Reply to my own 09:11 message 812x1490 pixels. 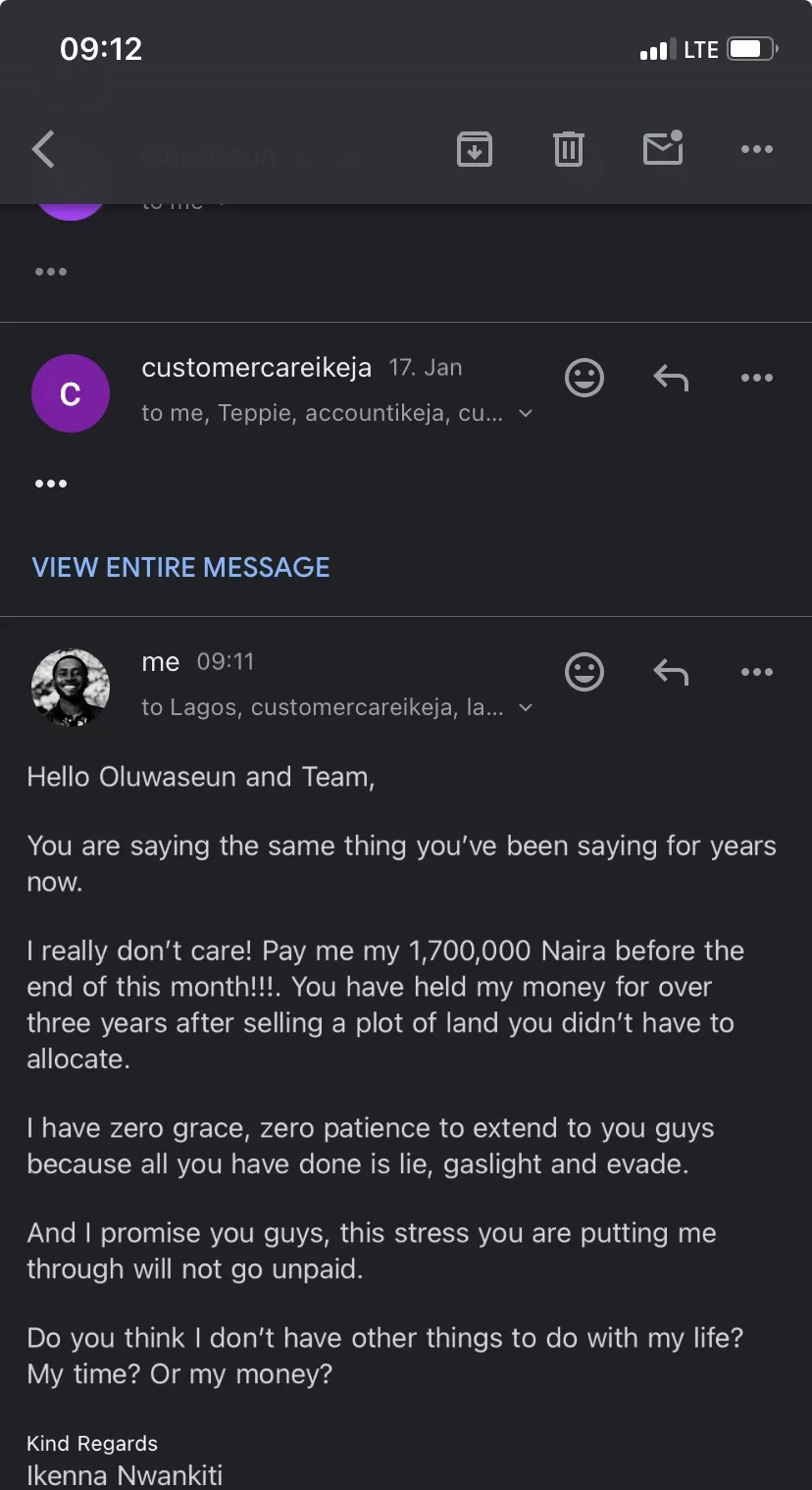click(x=671, y=672)
